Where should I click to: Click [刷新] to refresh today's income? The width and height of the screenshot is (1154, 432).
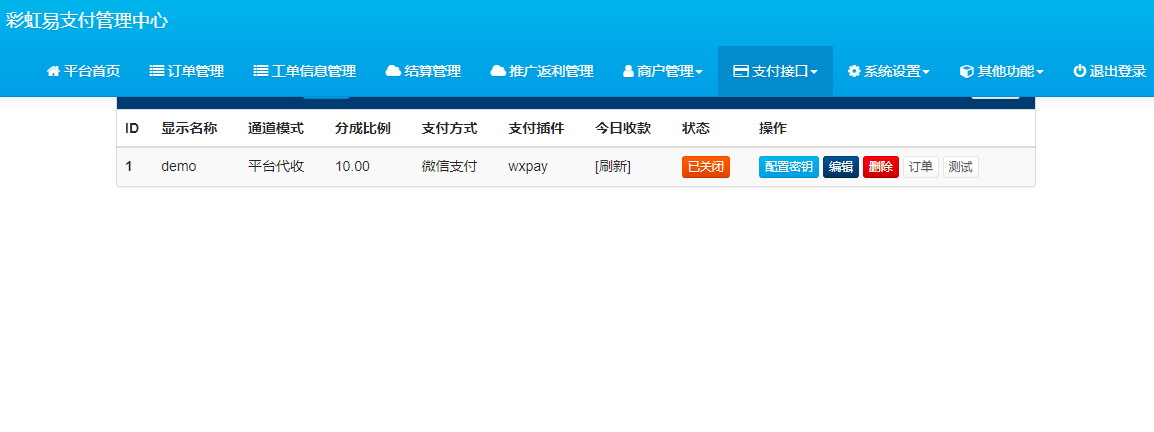(x=612, y=167)
